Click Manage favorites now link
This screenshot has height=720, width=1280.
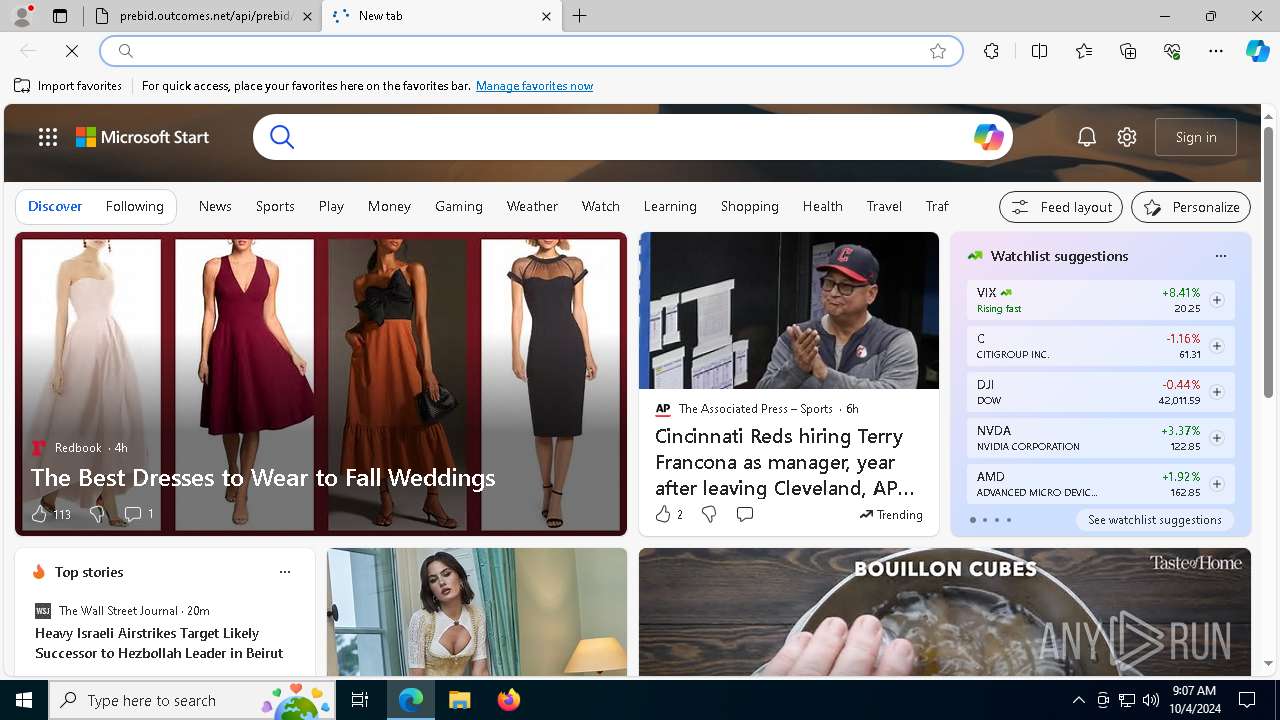coord(534,86)
